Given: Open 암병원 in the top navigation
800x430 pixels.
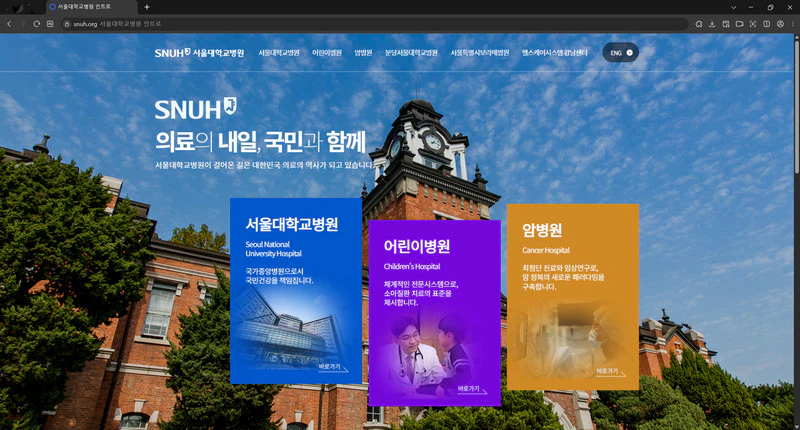Looking at the screenshot, I should 363,53.
